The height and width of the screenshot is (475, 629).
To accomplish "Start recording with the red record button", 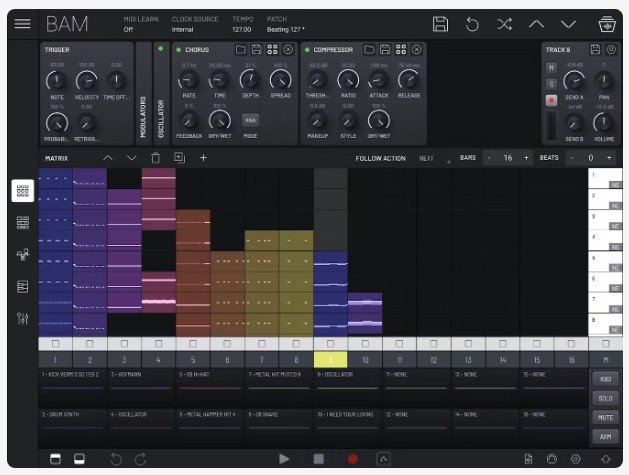I will [x=353, y=459].
